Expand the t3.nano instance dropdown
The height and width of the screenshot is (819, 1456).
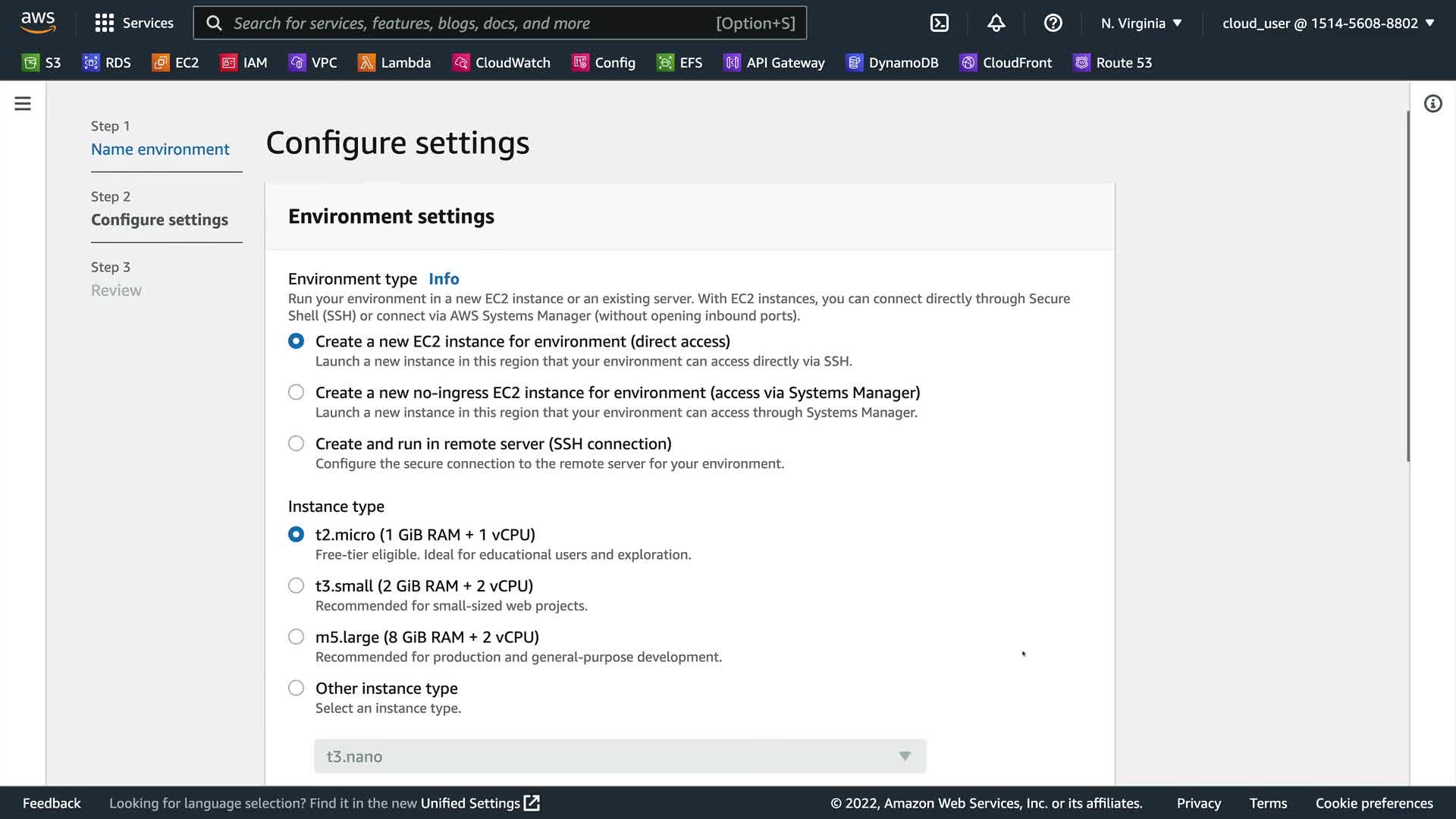click(620, 756)
